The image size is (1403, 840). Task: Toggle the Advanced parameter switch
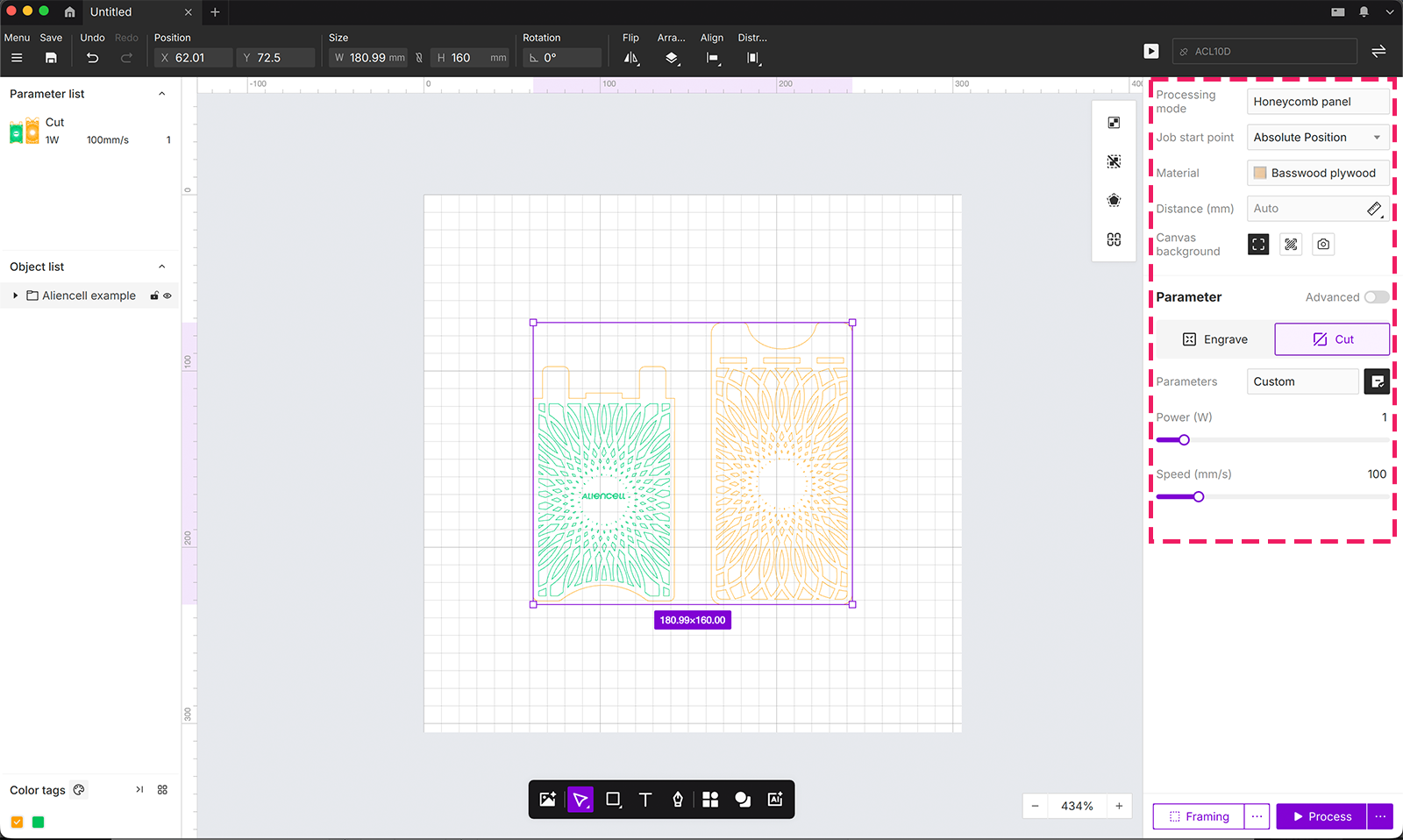tap(1376, 297)
